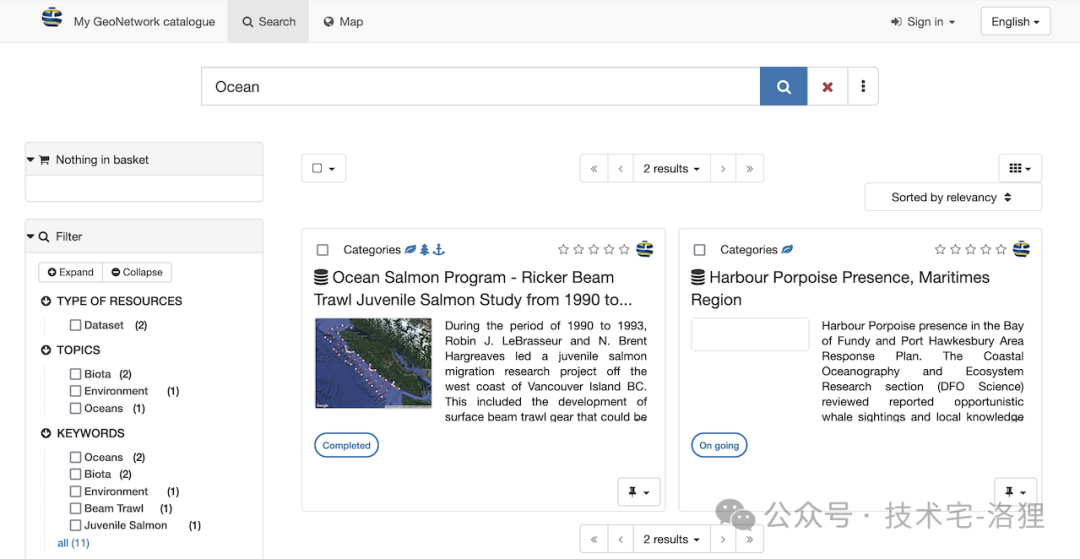Screen dimensions: 1080x559
Task: Open the grid layout view selector
Action: pos(1020,169)
